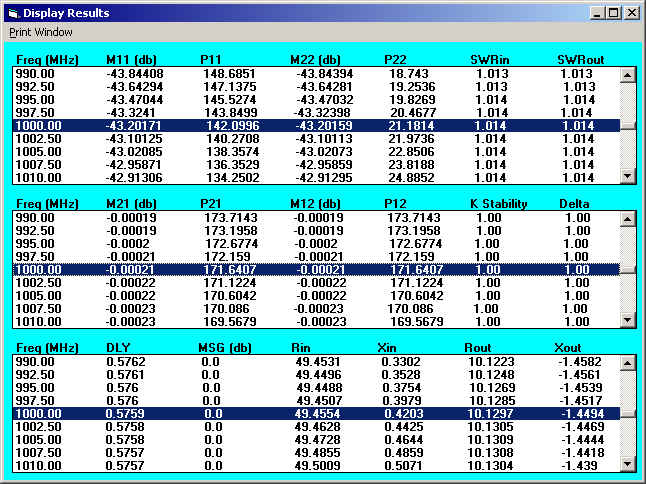Minimize the Display Results window
Viewport: 646px width, 484px height.
pyautogui.click(x=598, y=12)
